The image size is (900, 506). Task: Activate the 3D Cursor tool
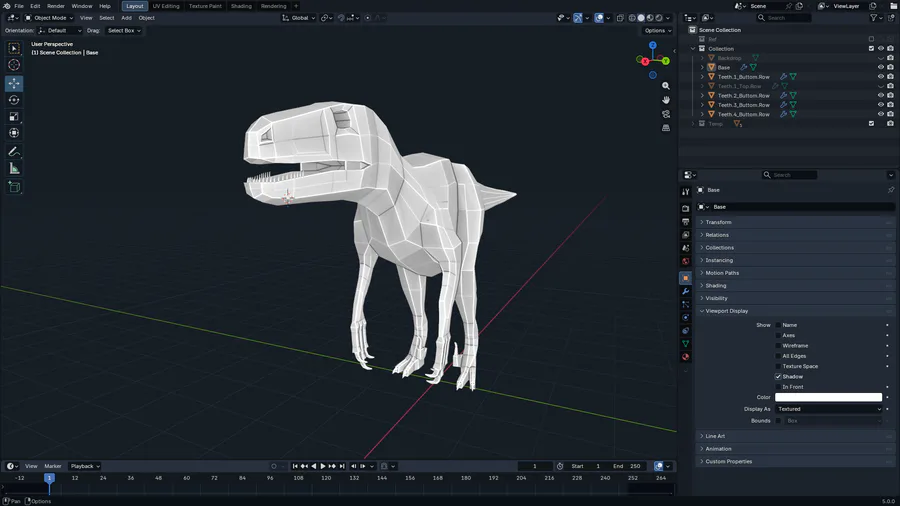[14, 65]
